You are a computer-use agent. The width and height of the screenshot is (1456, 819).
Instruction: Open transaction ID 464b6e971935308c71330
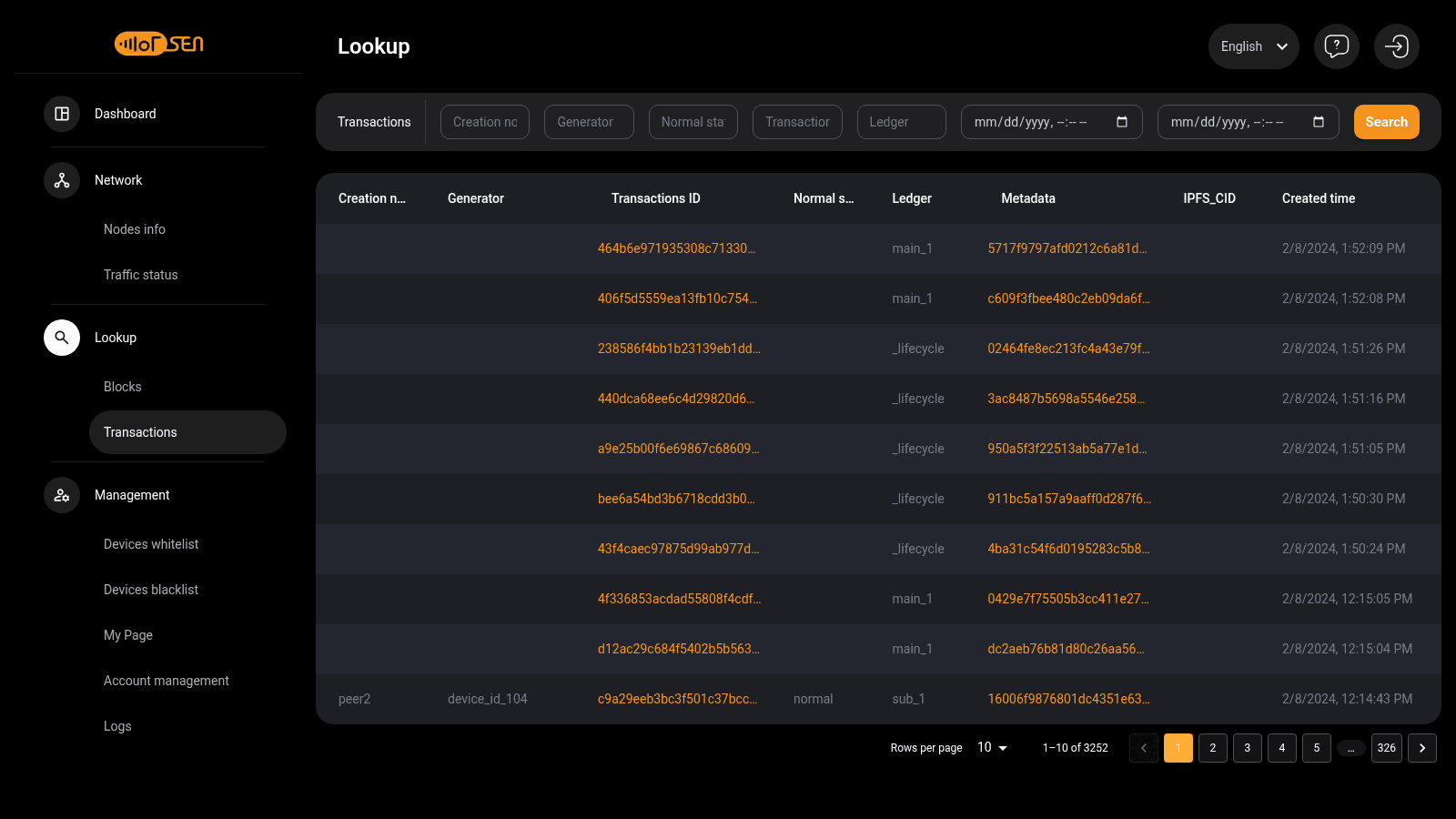(676, 248)
